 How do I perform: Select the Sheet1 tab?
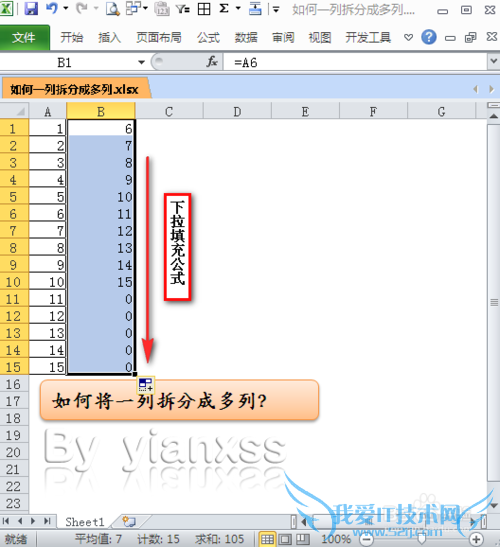pyautogui.click(x=85, y=522)
